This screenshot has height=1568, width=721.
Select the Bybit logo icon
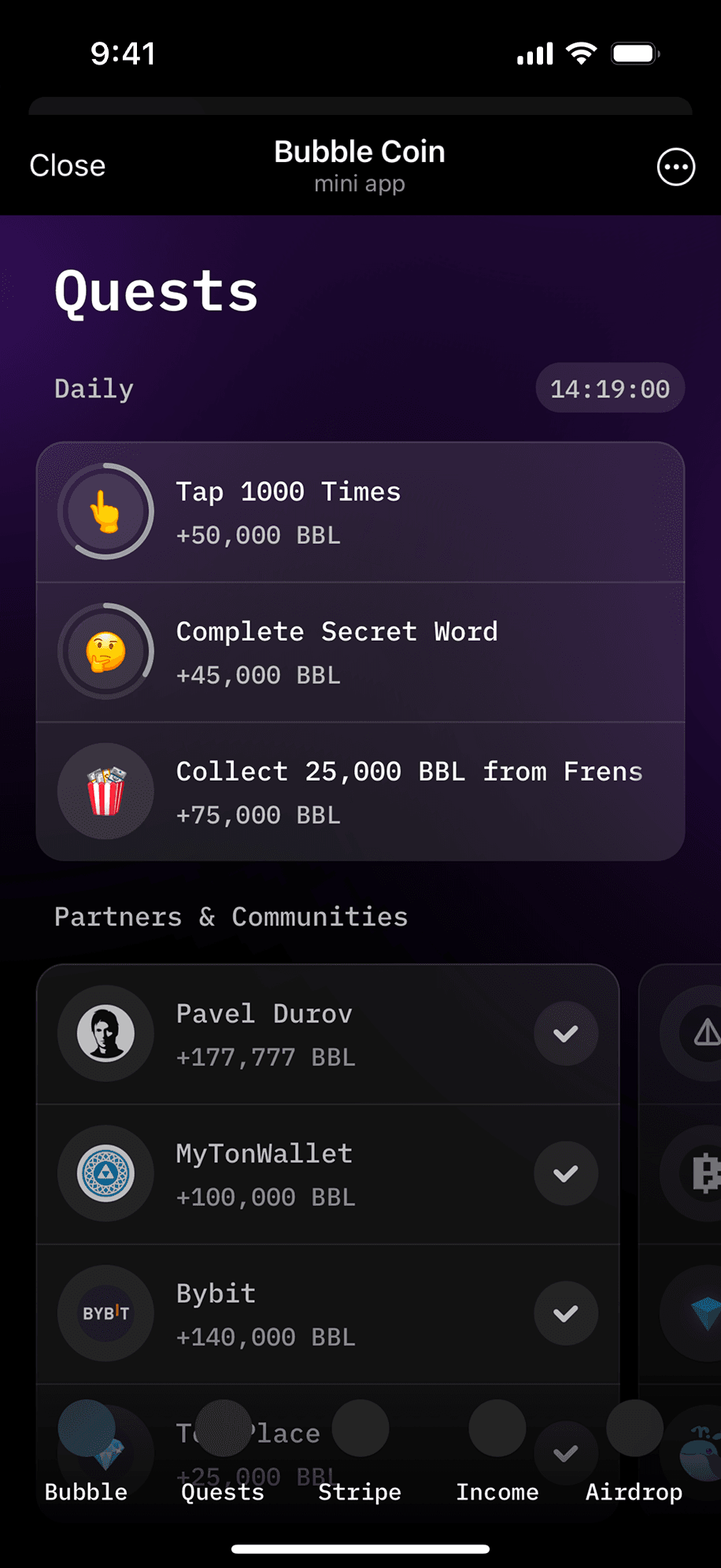point(105,1313)
